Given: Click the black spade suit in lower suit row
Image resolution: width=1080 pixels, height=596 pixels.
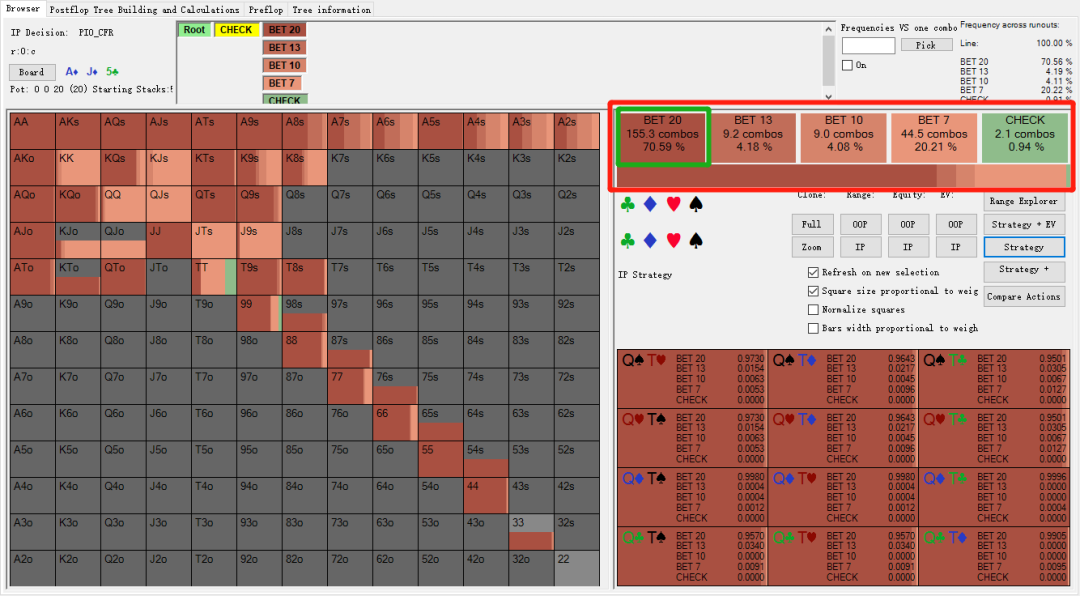Looking at the screenshot, I should pyautogui.click(x=696, y=240).
